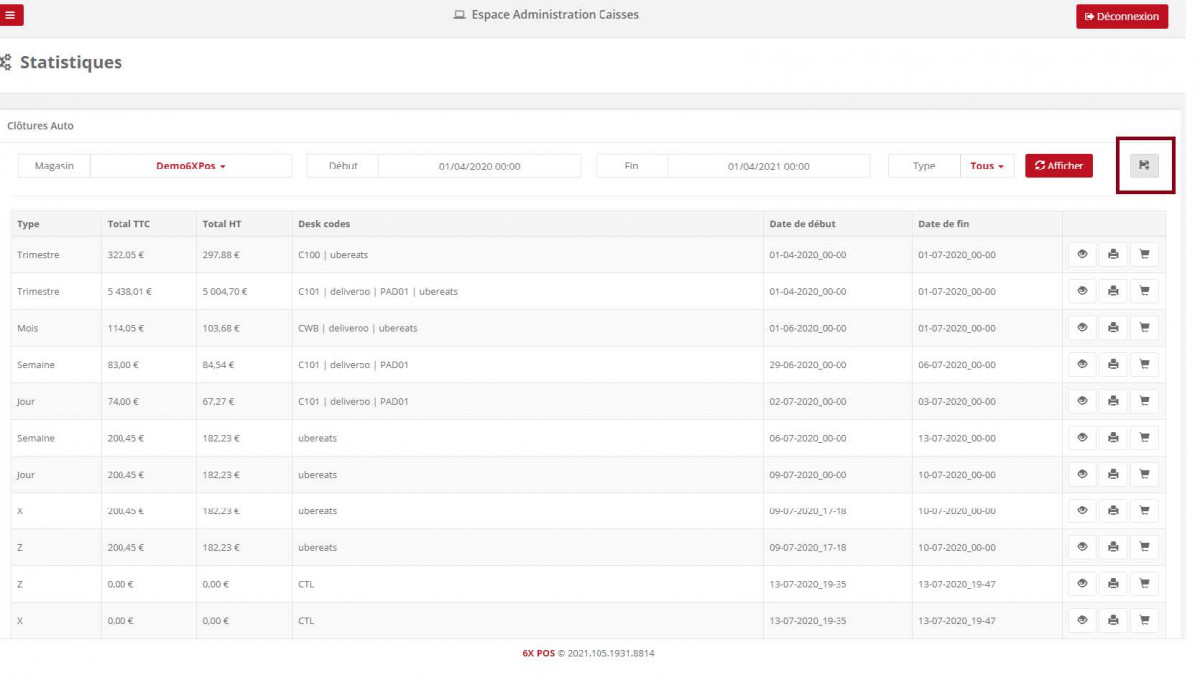
Task: Click the Fin date input field
Action: pos(768,166)
